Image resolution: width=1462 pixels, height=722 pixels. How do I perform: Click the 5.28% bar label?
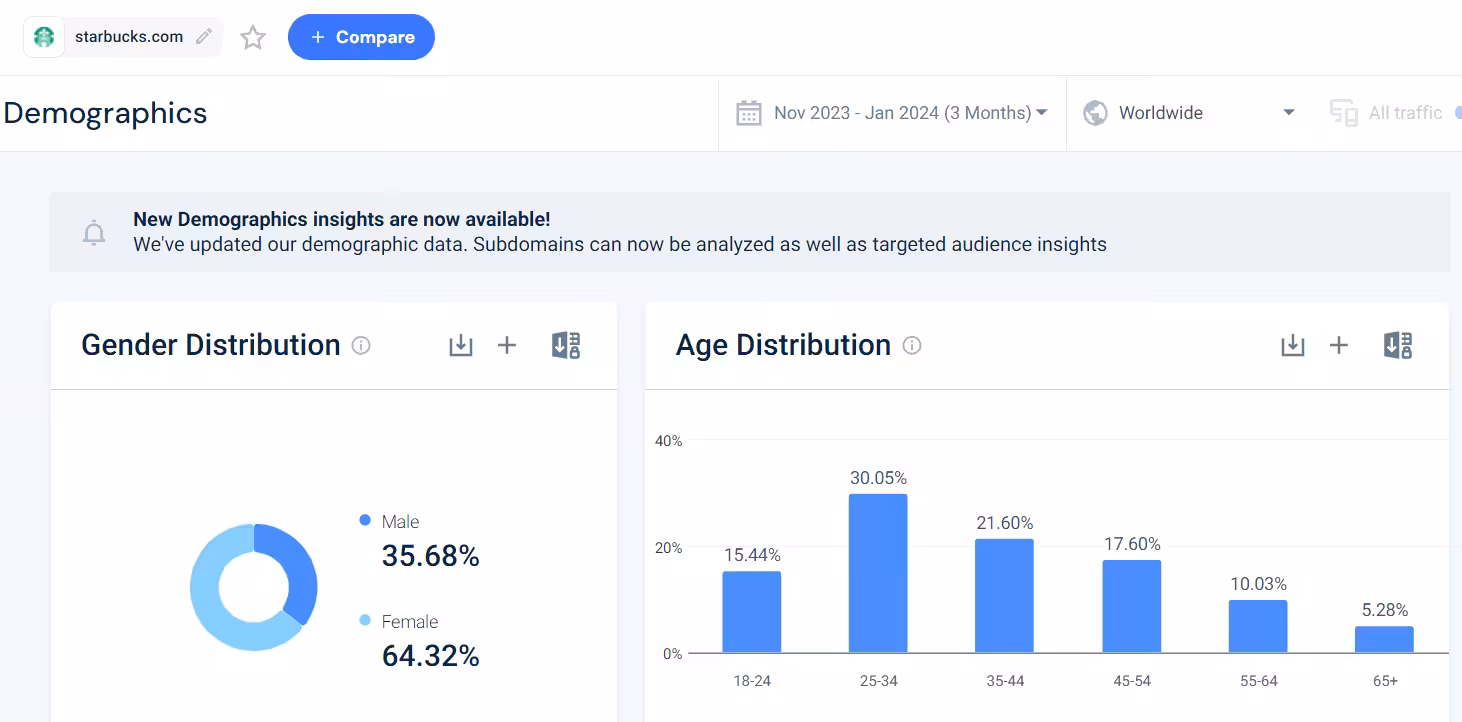1385,610
